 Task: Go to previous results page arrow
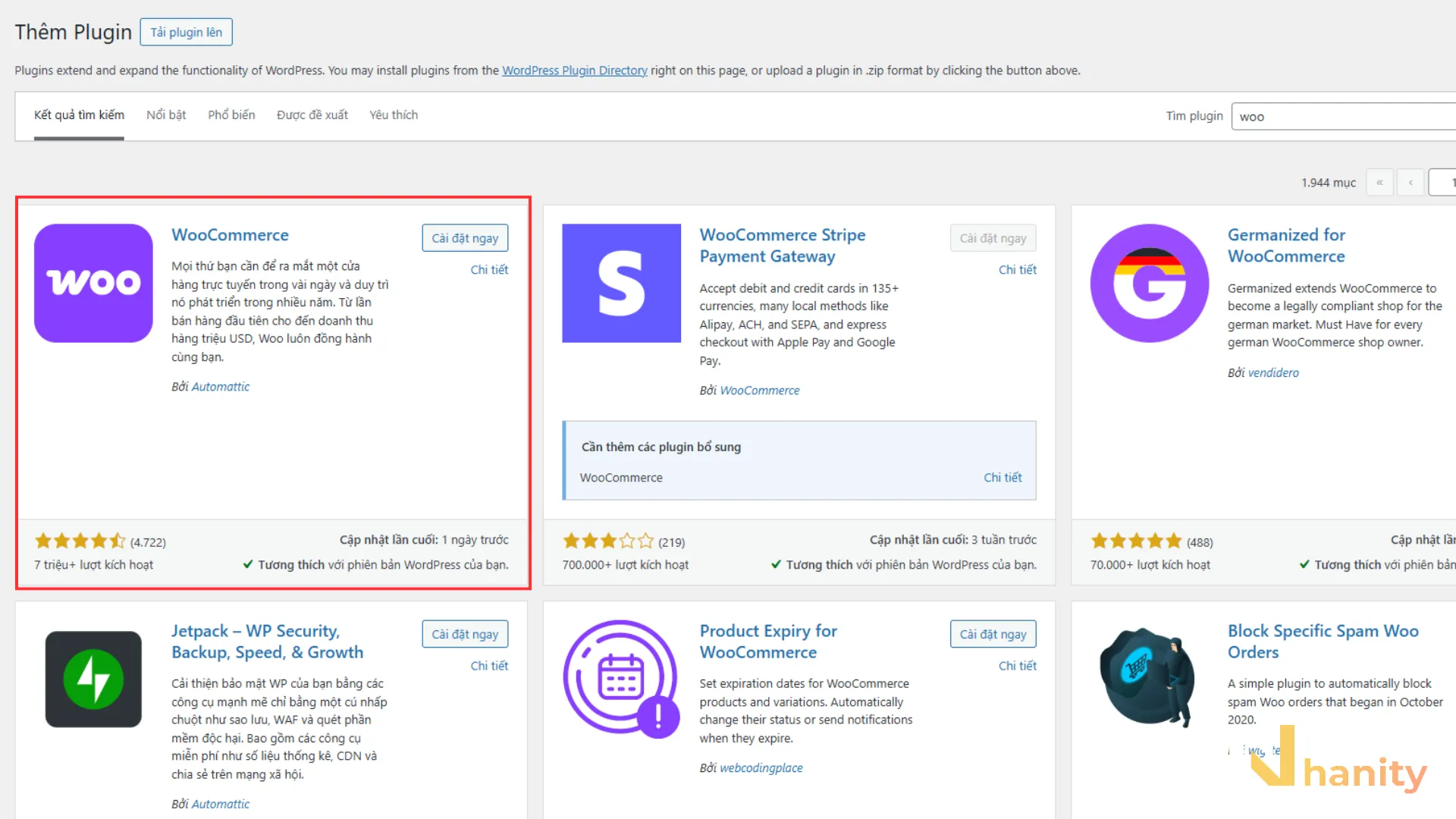[x=1410, y=183]
